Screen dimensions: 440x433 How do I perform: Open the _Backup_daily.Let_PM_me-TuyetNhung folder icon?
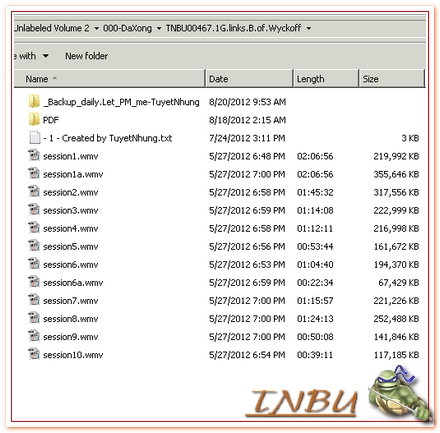[34, 101]
